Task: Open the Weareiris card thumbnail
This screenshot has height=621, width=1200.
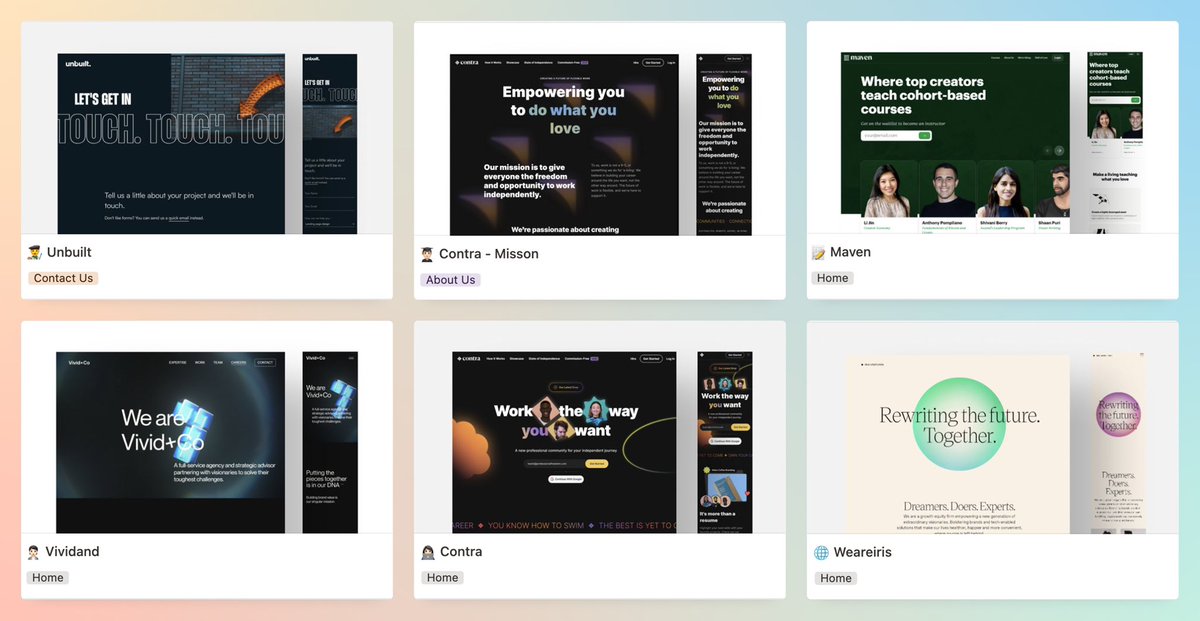Action: click(x=993, y=427)
